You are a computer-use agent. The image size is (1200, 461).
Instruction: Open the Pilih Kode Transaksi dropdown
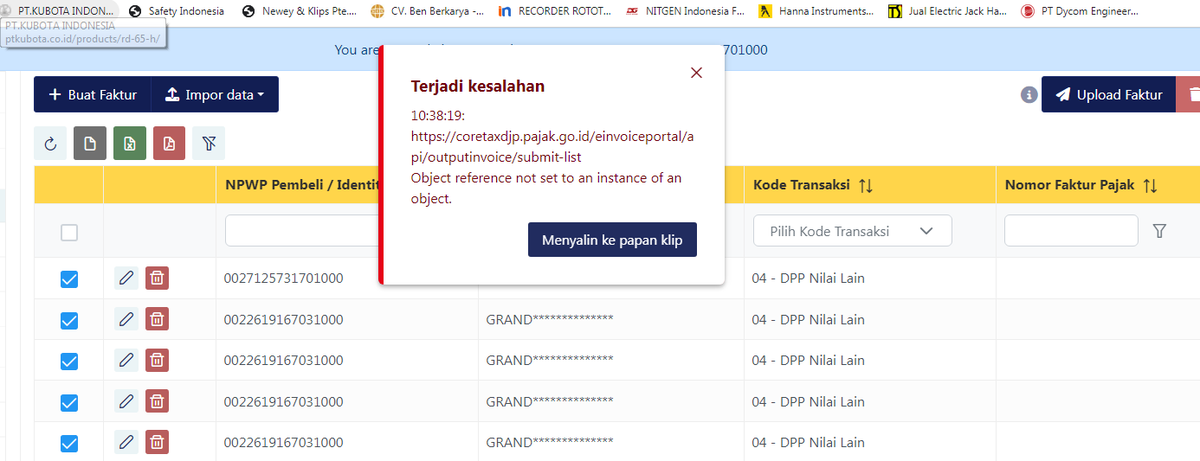(852, 231)
